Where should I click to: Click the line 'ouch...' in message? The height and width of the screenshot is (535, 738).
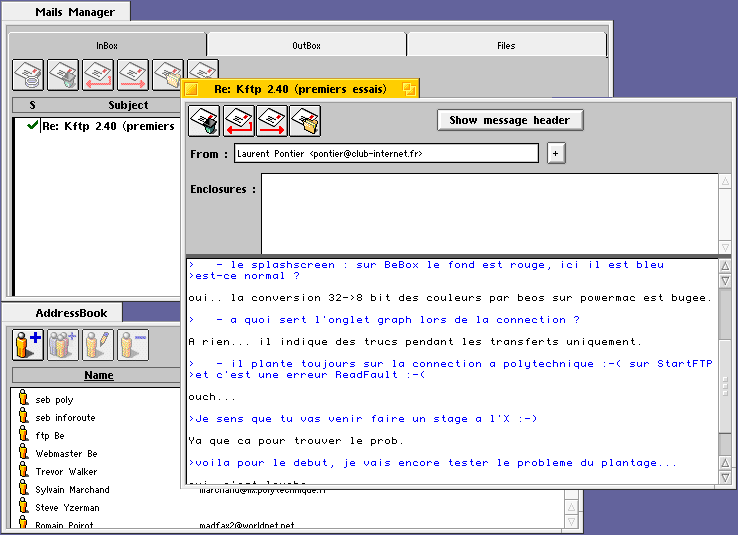pos(211,397)
